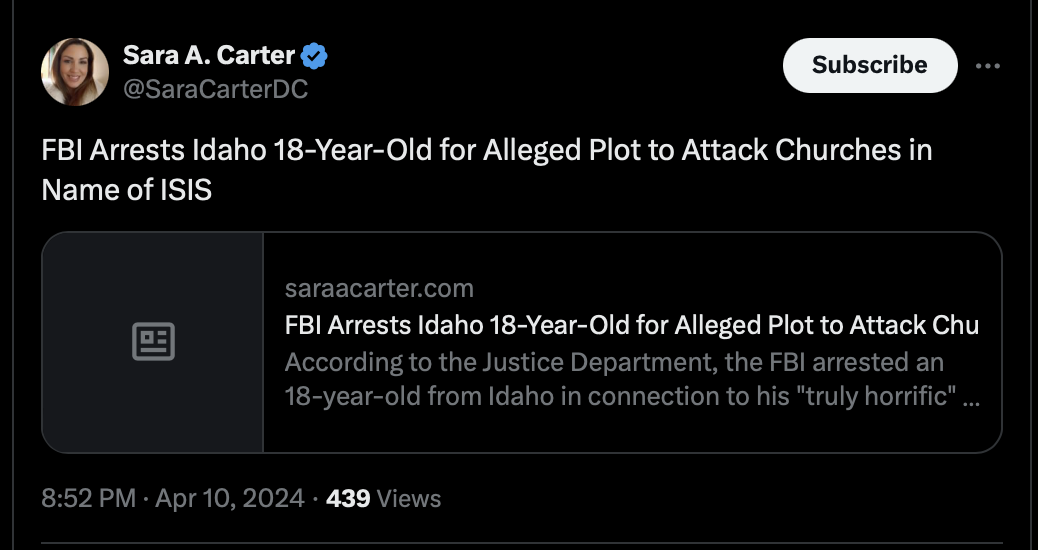The image size is (1038, 550).
Task: Open the saraacarter.com domain link
Action: 379,288
